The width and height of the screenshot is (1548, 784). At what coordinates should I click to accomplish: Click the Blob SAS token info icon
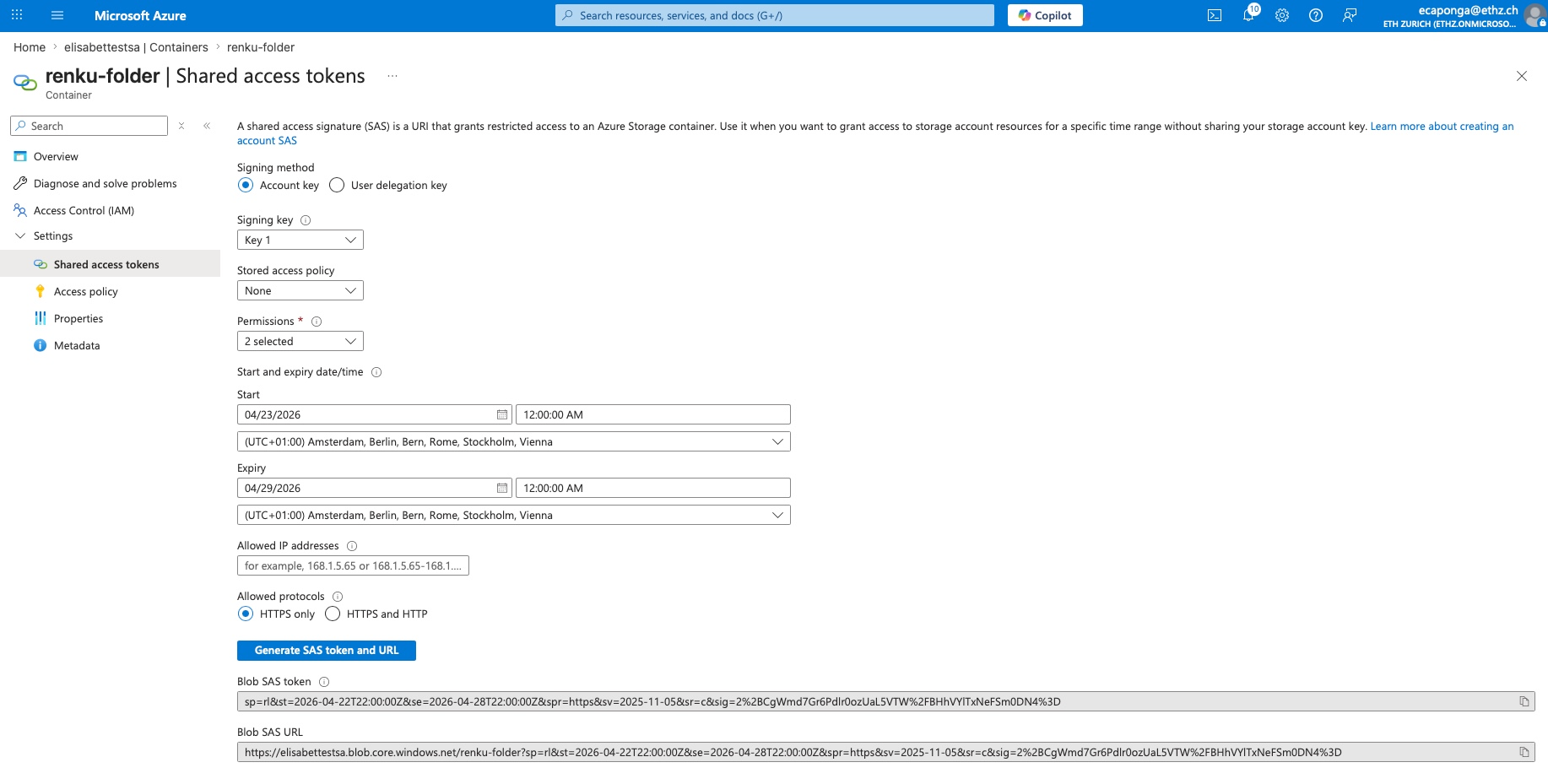tap(324, 682)
